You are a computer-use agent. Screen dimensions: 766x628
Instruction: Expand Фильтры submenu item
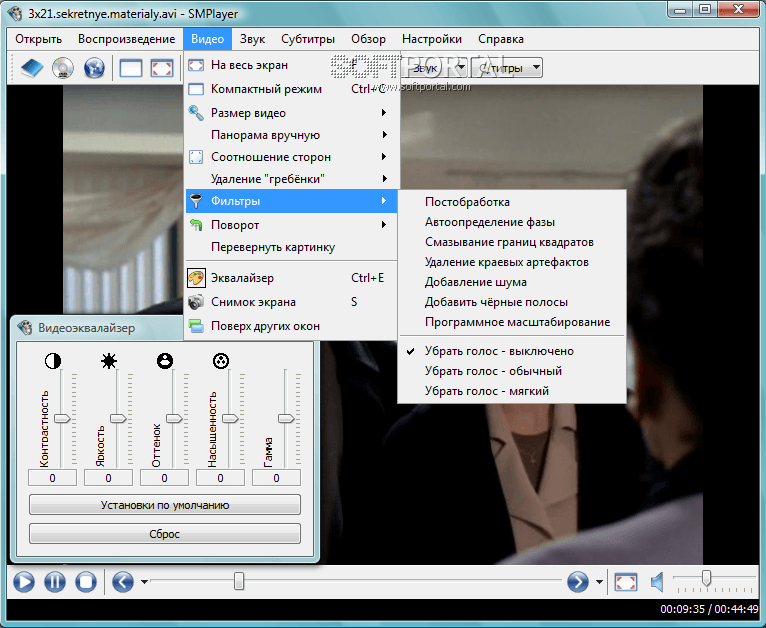pos(291,201)
